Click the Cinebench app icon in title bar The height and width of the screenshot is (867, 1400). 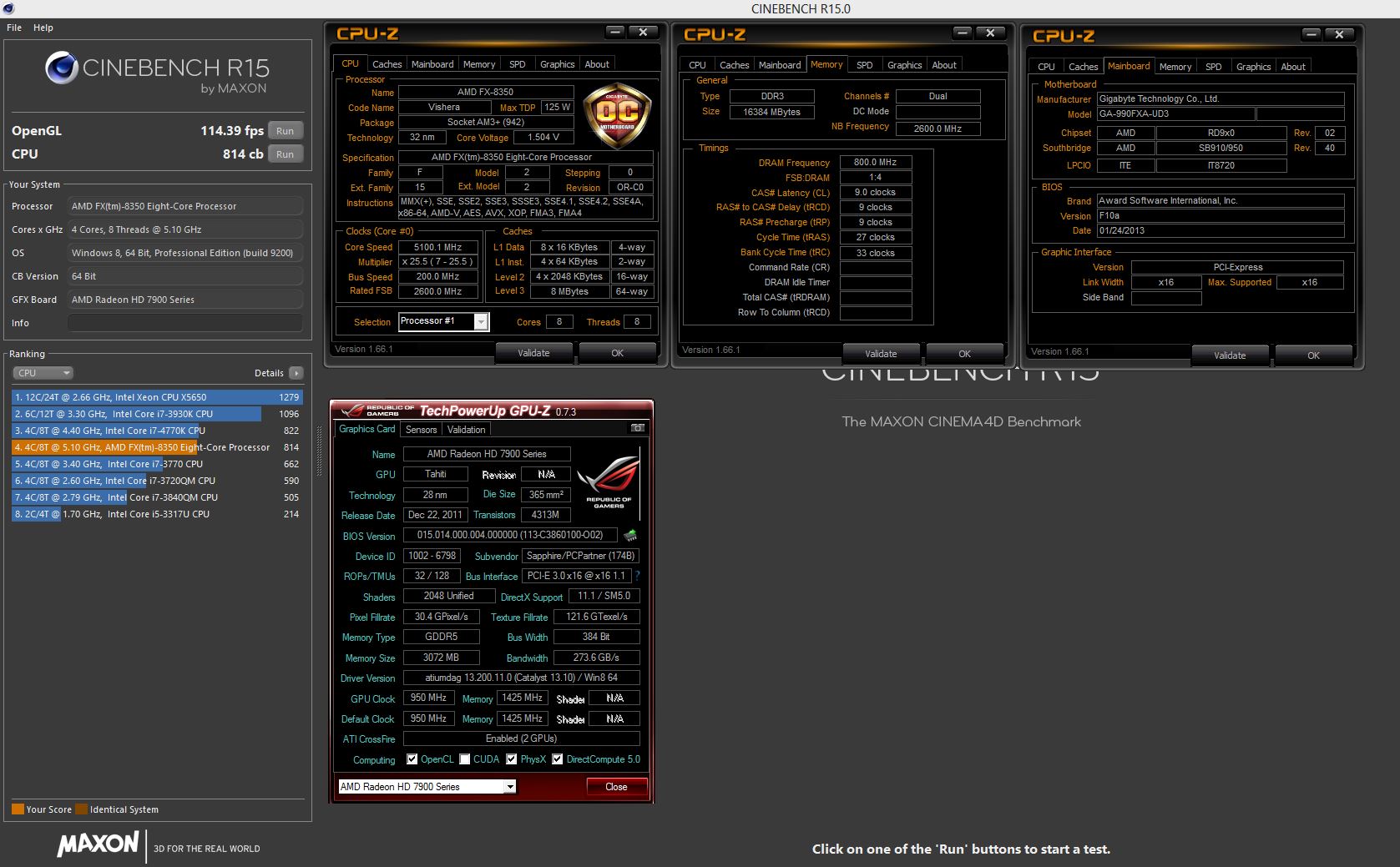(8, 8)
